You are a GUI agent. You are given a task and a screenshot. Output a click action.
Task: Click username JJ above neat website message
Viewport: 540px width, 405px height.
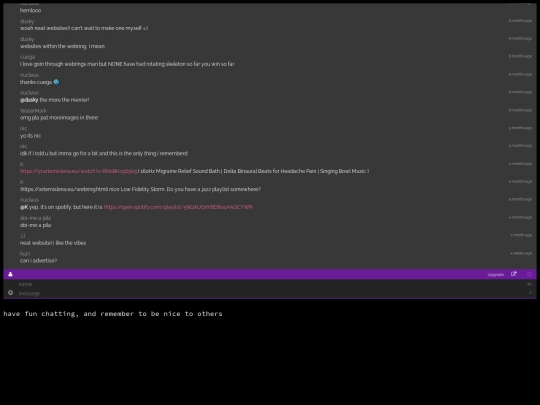coord(22,236)
